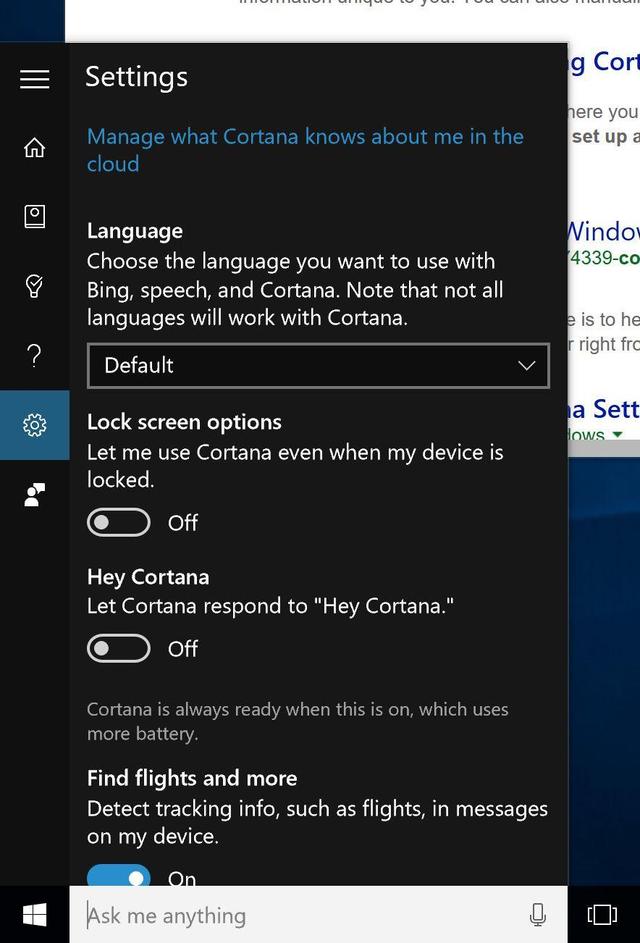Focus the Ask me anything search box

(300, 914)
